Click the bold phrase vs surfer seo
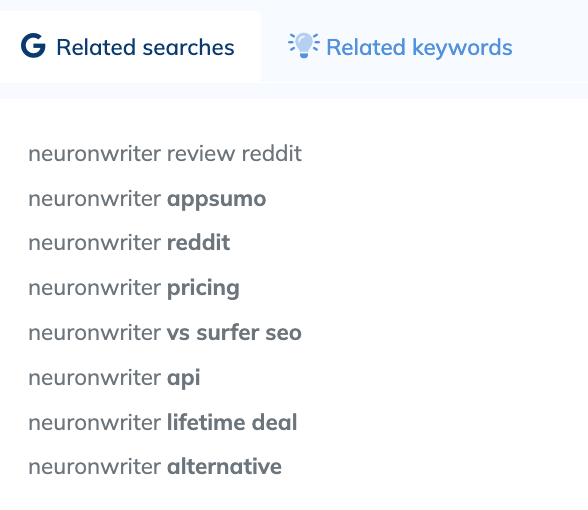The height and width of the screenshot is (510, 588). 234,333
